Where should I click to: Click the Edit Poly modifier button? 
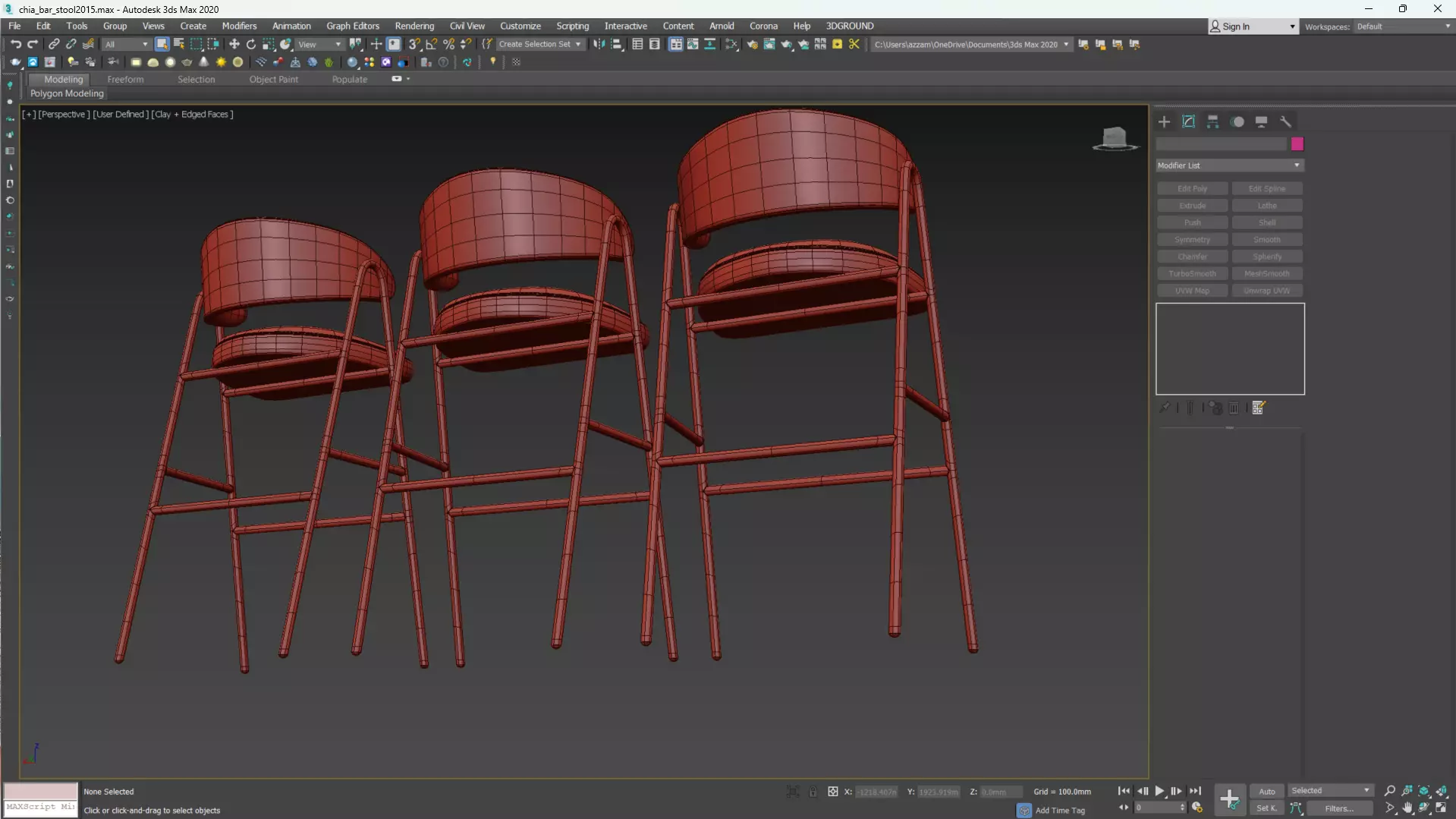(x=1192, y=188)
